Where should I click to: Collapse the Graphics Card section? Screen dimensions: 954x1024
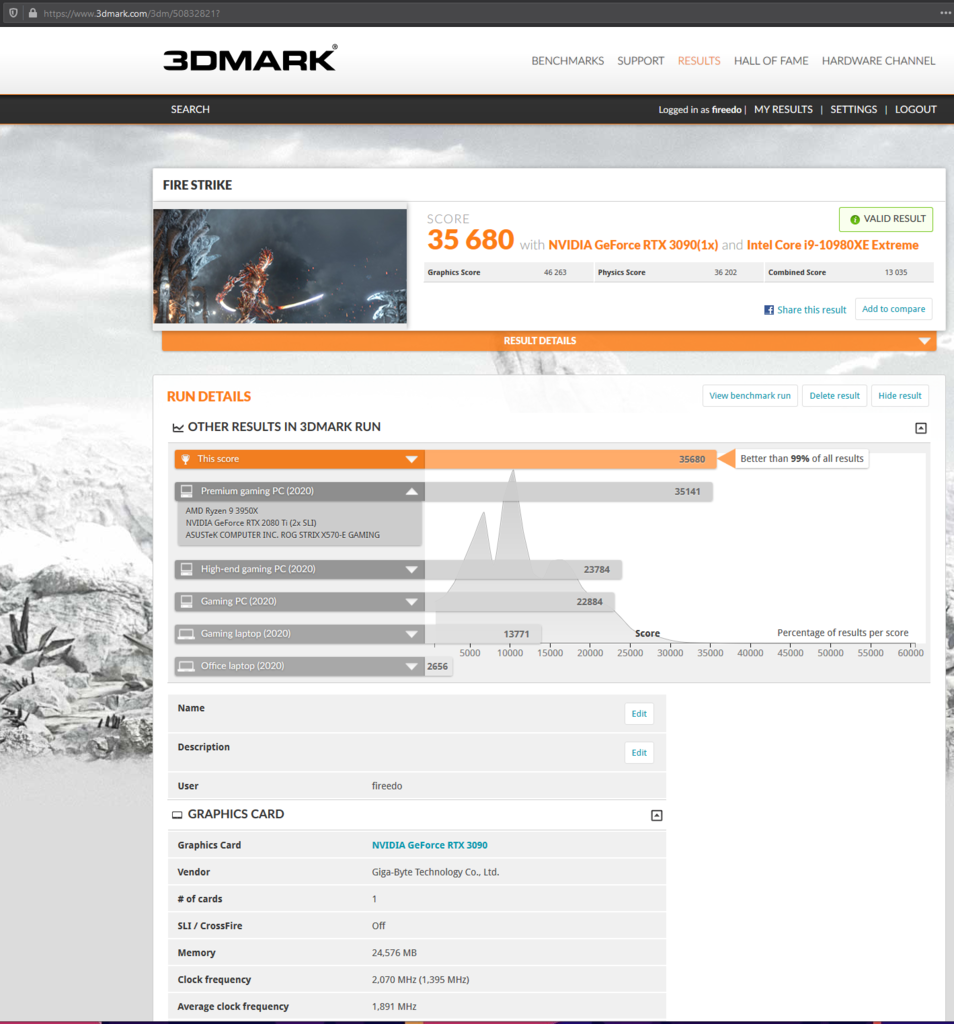click(657, 815)
